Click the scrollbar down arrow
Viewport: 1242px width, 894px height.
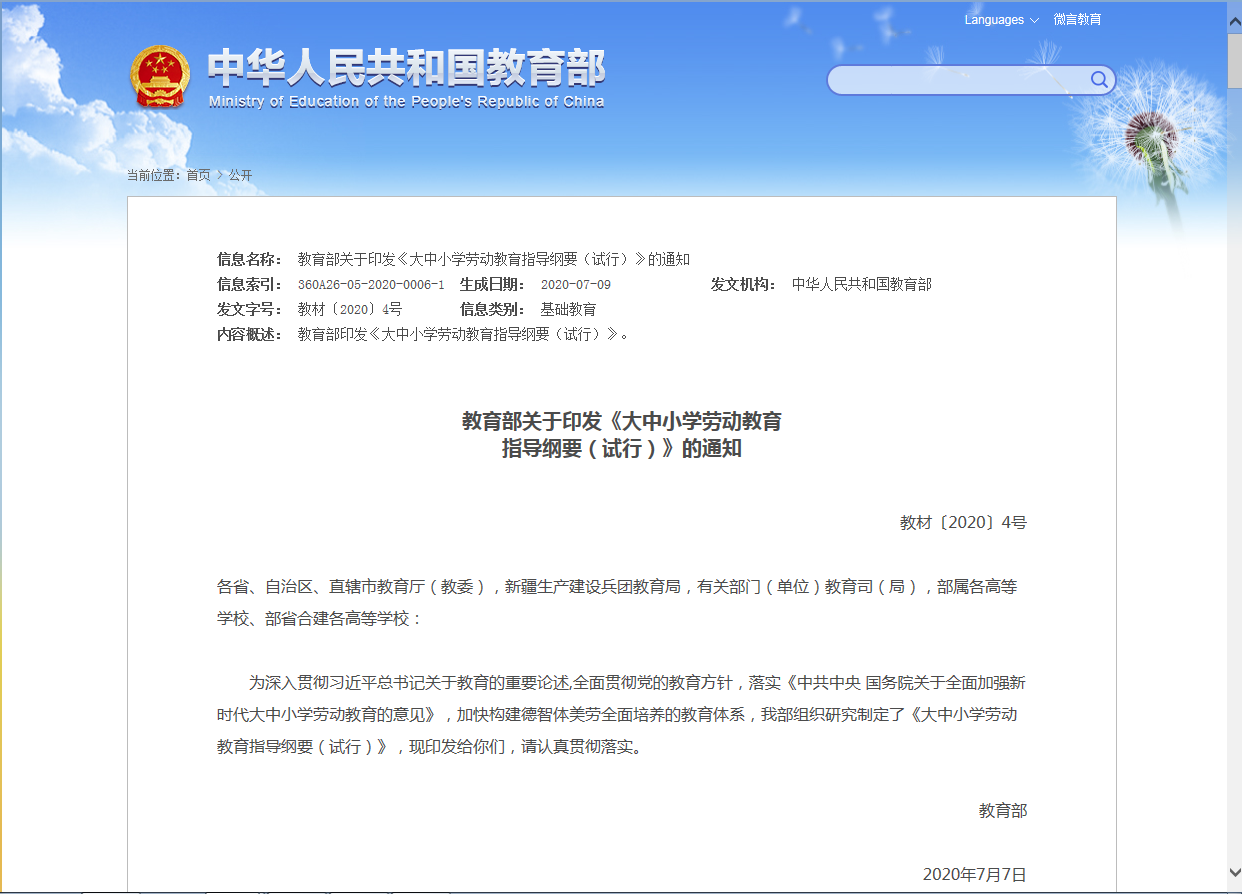1234,872
